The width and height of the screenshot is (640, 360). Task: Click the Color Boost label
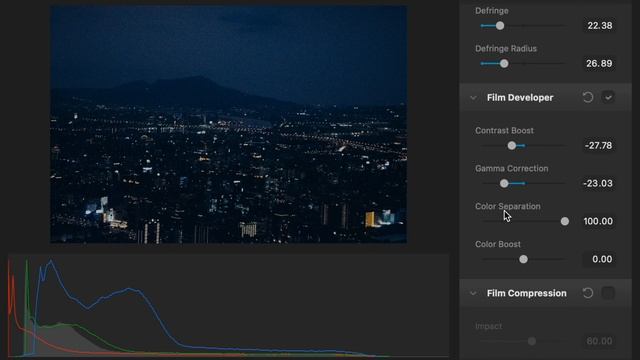(x=498, y=244)
